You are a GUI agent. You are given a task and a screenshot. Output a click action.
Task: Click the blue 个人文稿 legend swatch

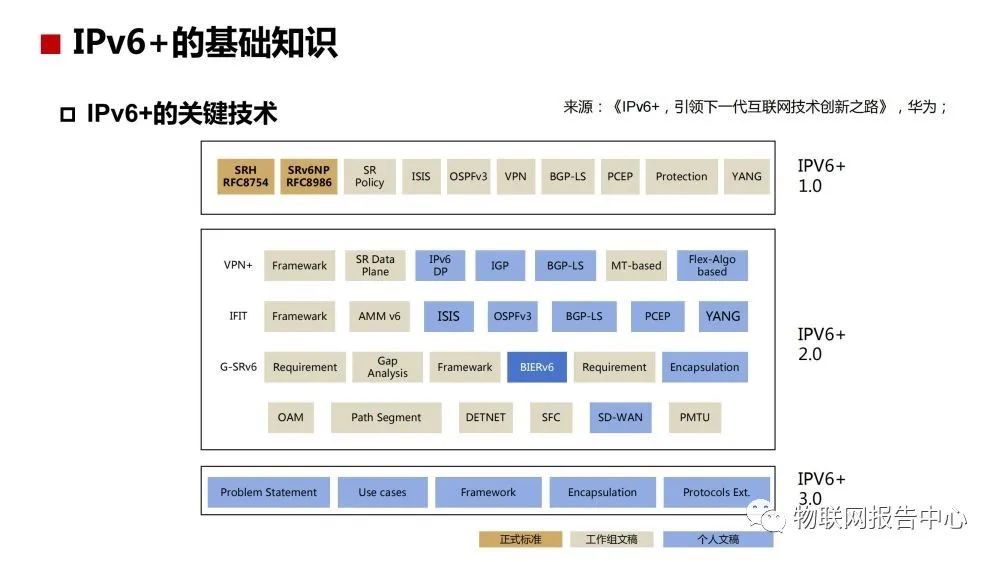718,540
